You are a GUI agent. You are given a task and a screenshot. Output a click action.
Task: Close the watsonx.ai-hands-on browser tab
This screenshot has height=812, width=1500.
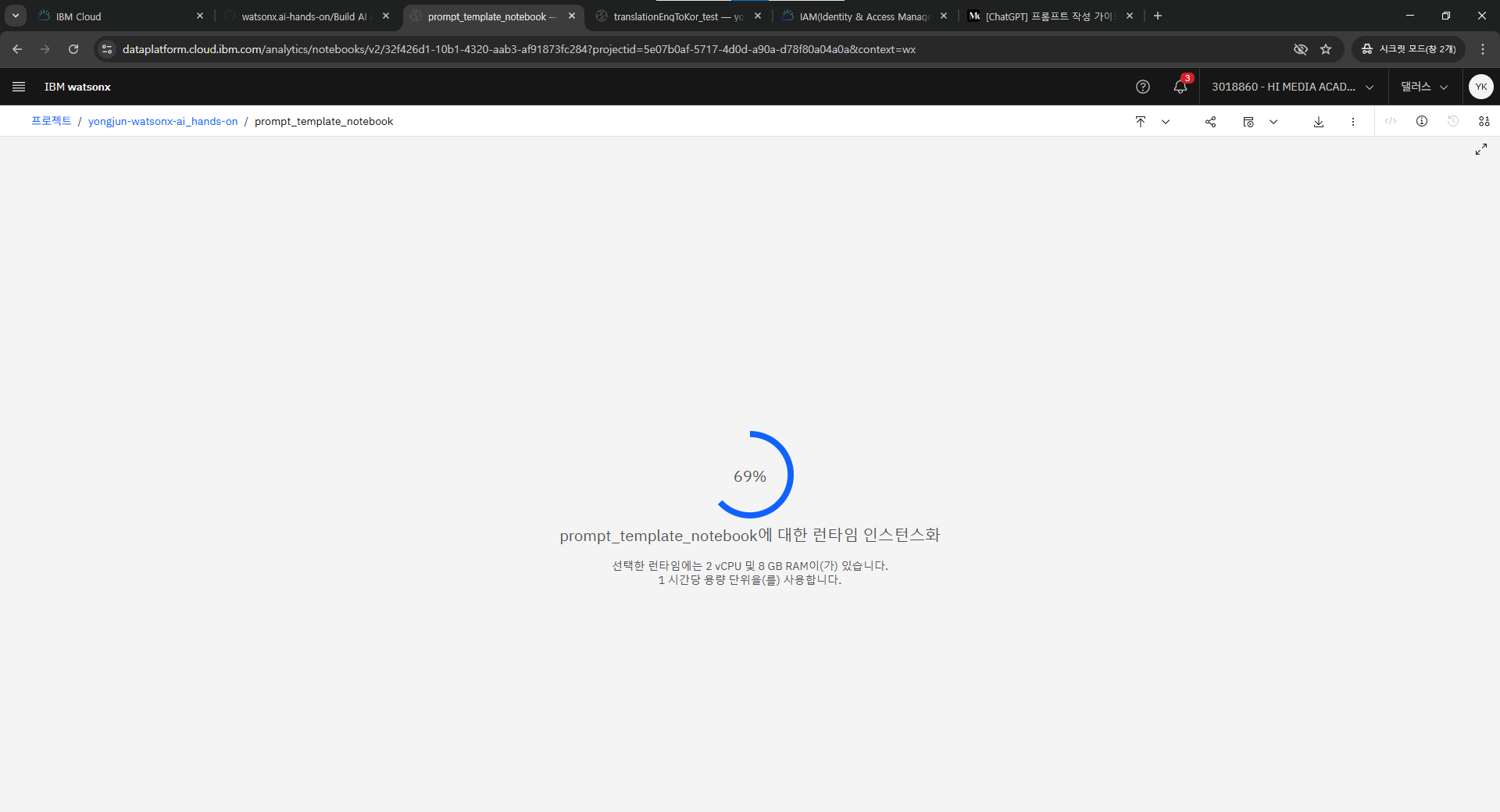(x=386, y=16)
